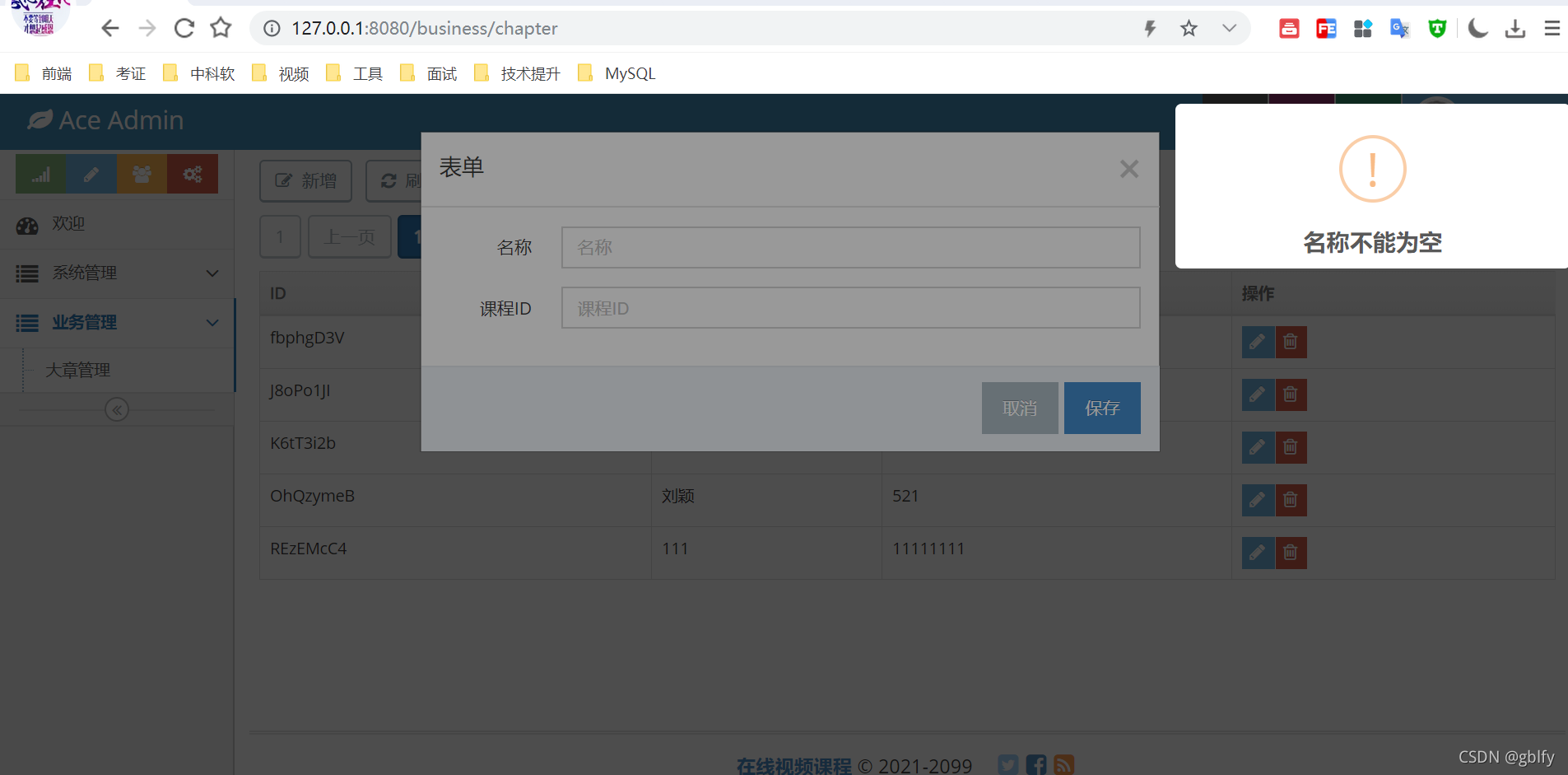Image resolution: width=1568 pixels, height=775 pixels.
Task: Click the 新增 button
Action: [305, 180]
